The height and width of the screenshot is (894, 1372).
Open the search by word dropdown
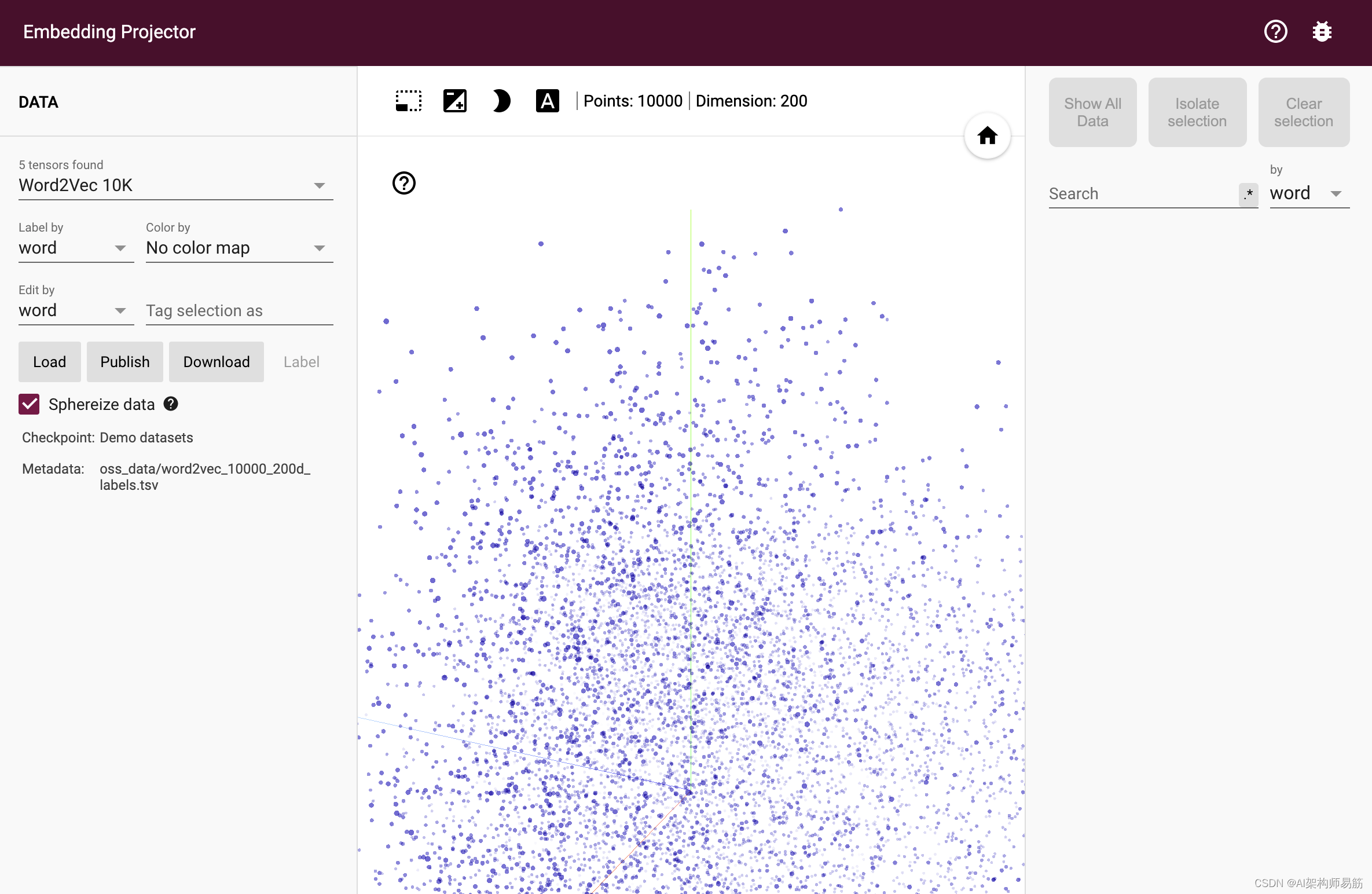click(x=1309, y=193)
